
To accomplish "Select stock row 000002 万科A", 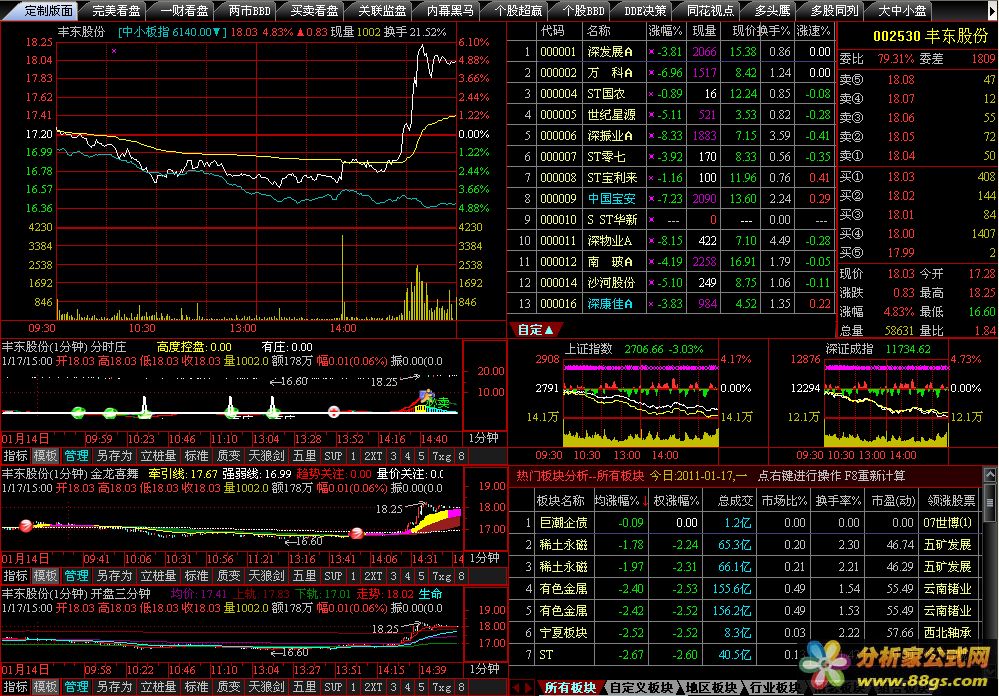I will click(671, 73).
